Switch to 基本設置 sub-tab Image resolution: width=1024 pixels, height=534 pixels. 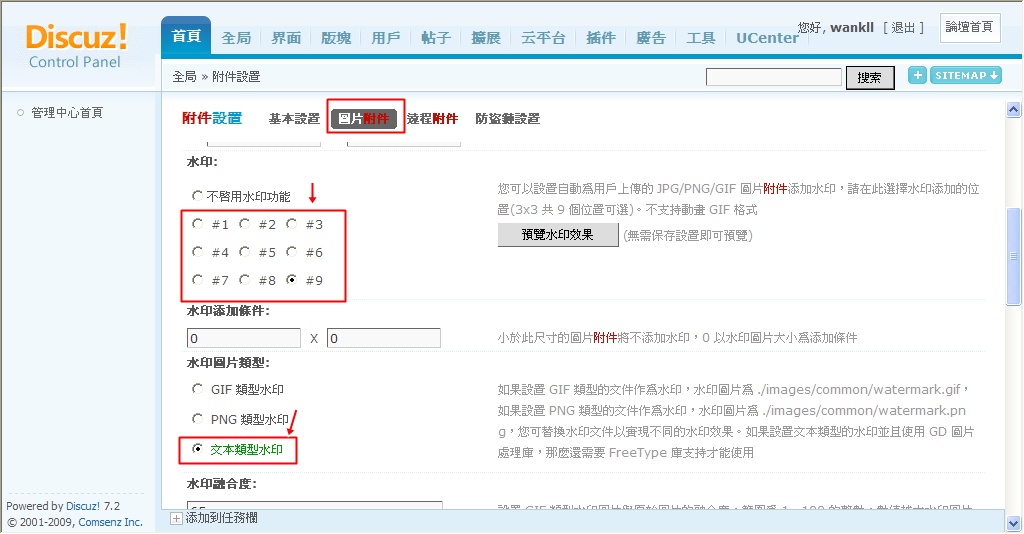click(x=294, y=119)
